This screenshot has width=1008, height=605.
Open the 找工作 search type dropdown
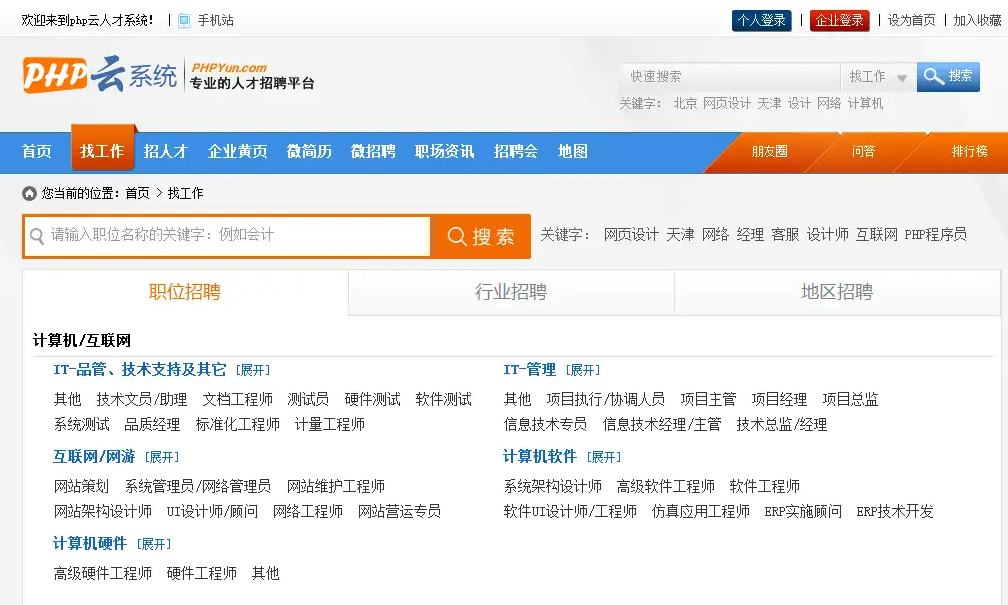click(x=878, y=77)
